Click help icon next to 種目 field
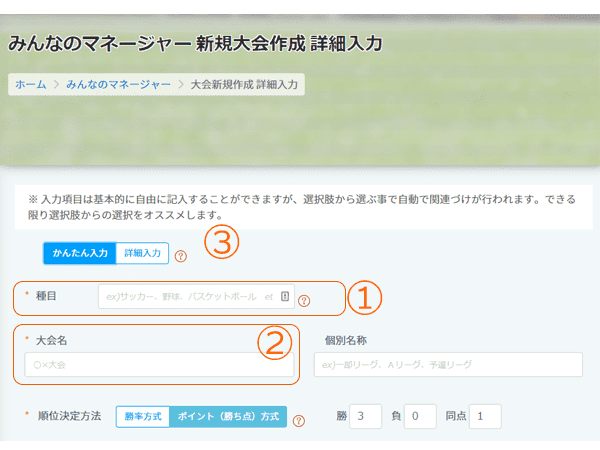 304,300
